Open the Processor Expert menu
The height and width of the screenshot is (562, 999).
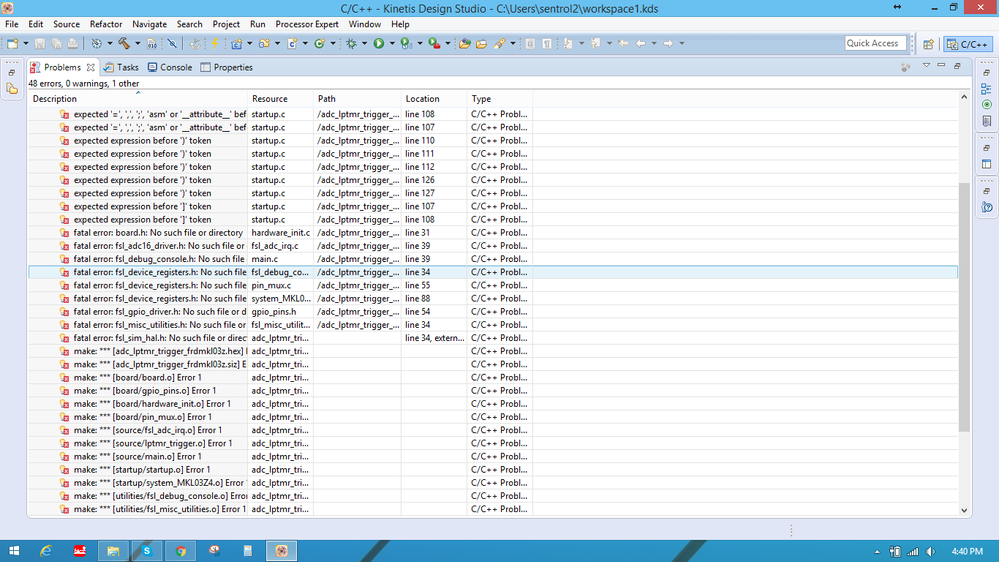(307, 24)
